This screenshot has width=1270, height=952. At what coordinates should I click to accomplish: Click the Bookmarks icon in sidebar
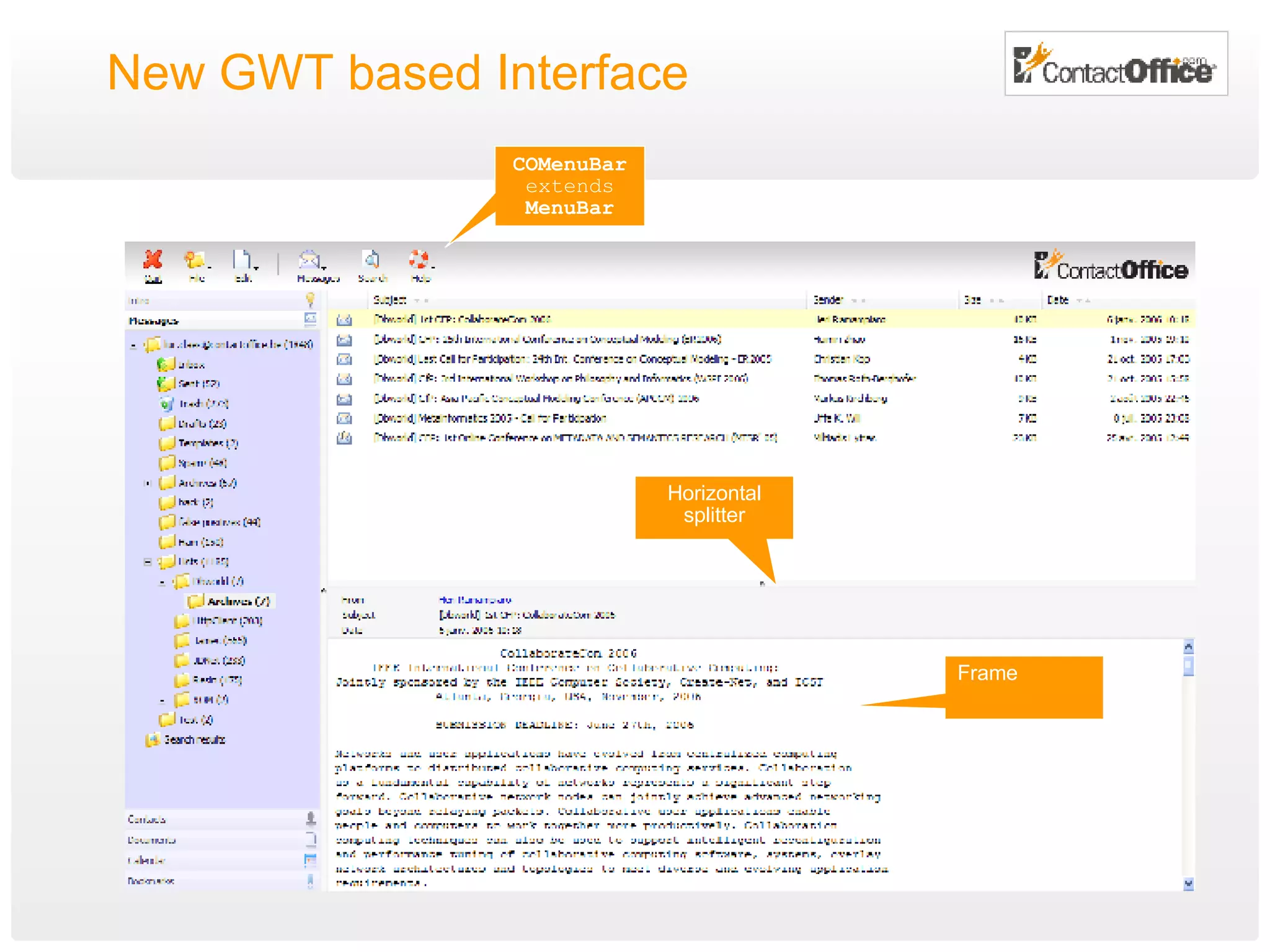point(311,881)
